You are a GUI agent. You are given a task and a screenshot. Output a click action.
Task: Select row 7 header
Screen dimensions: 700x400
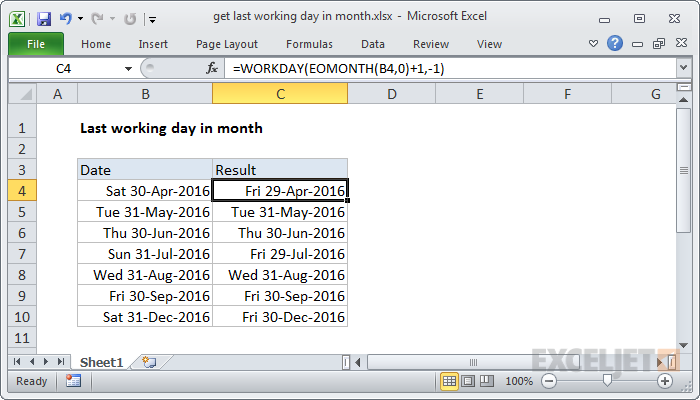coord(22,254)
